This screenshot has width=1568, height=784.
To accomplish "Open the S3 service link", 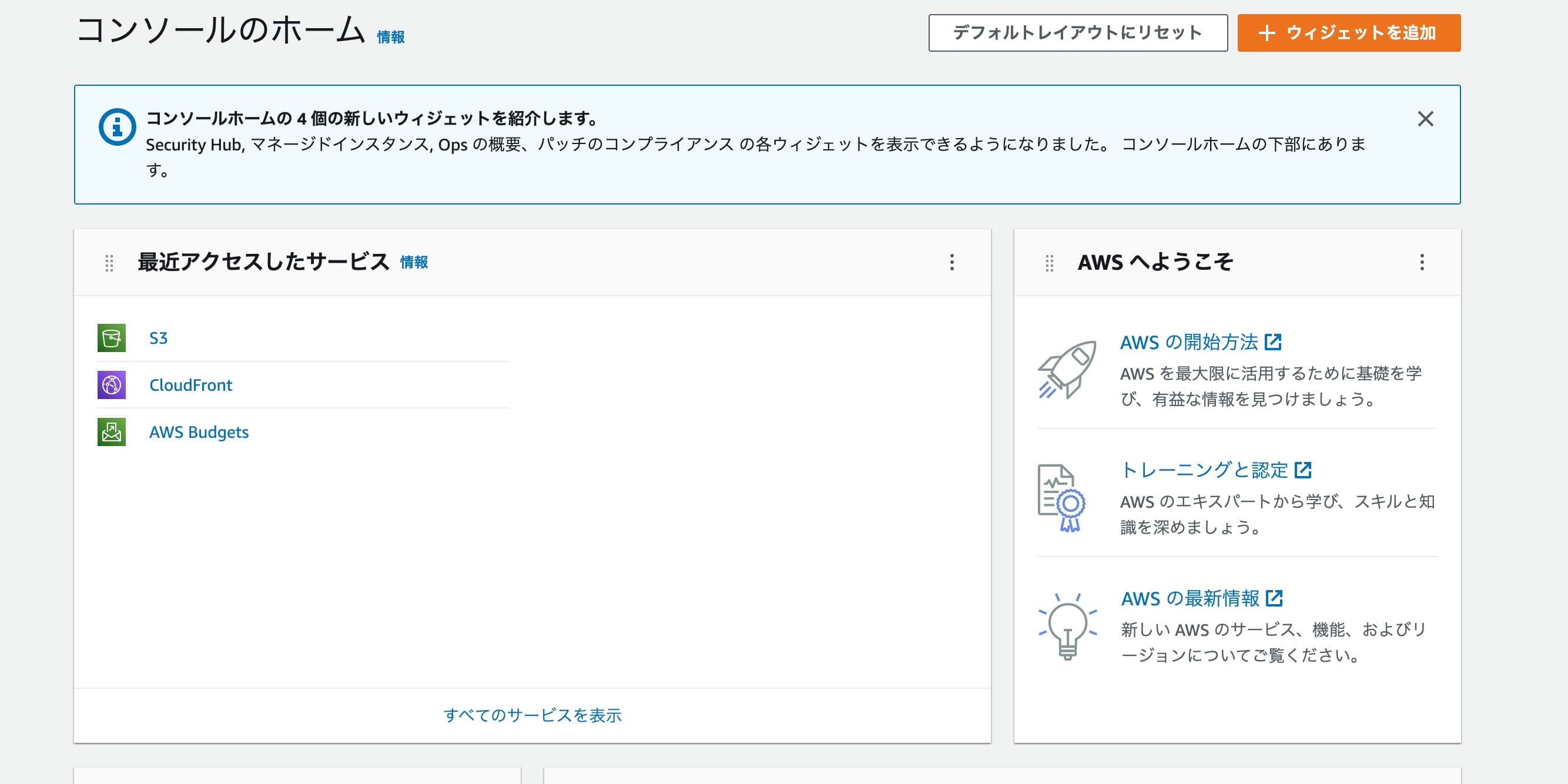I will [x=158, y=338].
